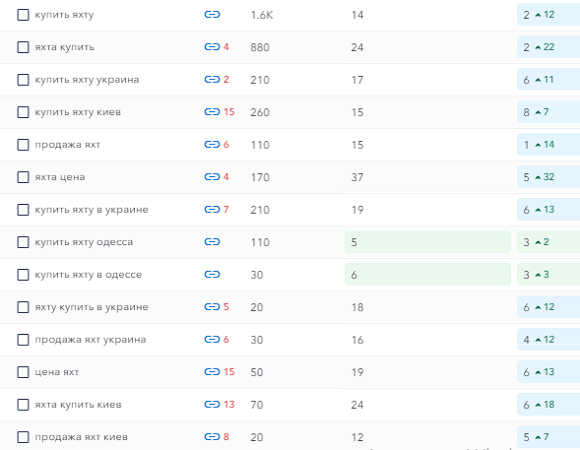The width and height of the screenshot is (580, 450).
Task: Open link icon for продажа яхт row
Action: [x=212, y=144]
